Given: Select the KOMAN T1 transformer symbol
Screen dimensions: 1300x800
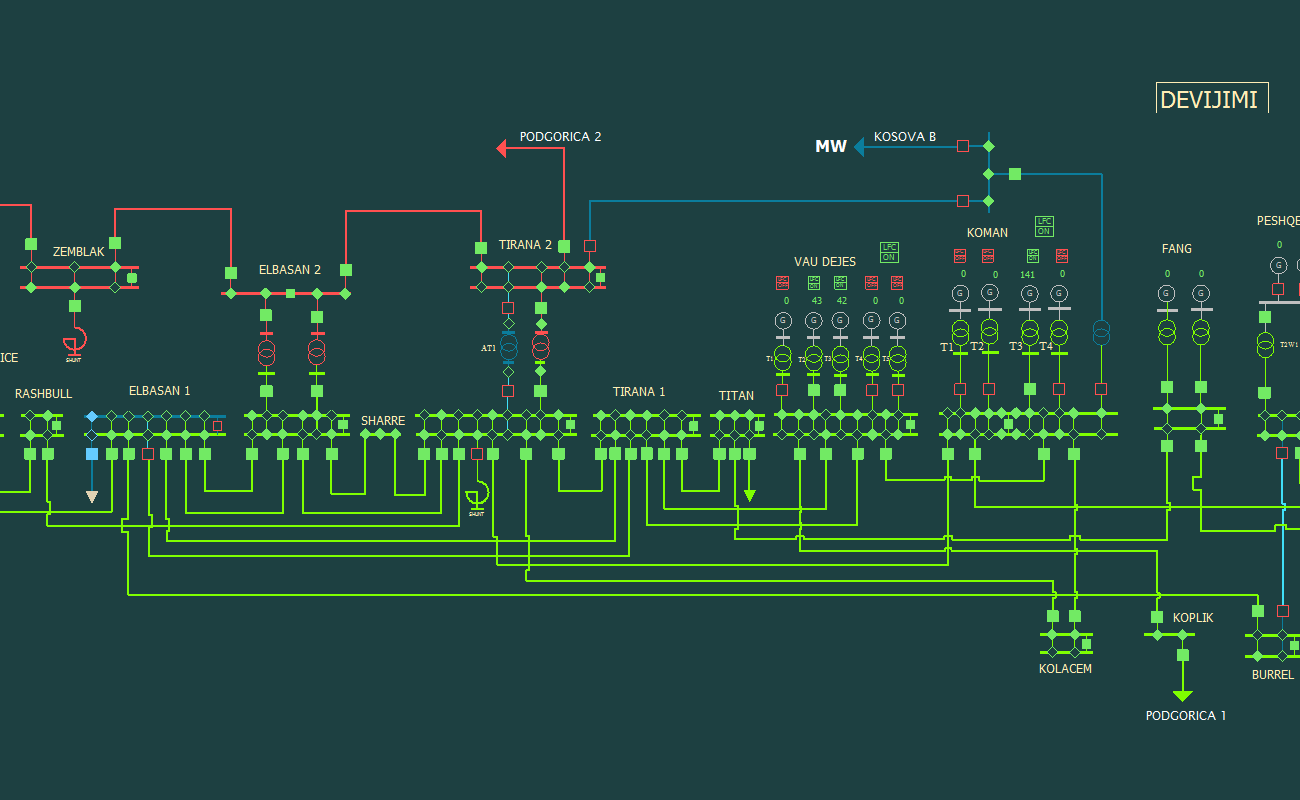Looking at the screenshot, I should tap(960, 329).
